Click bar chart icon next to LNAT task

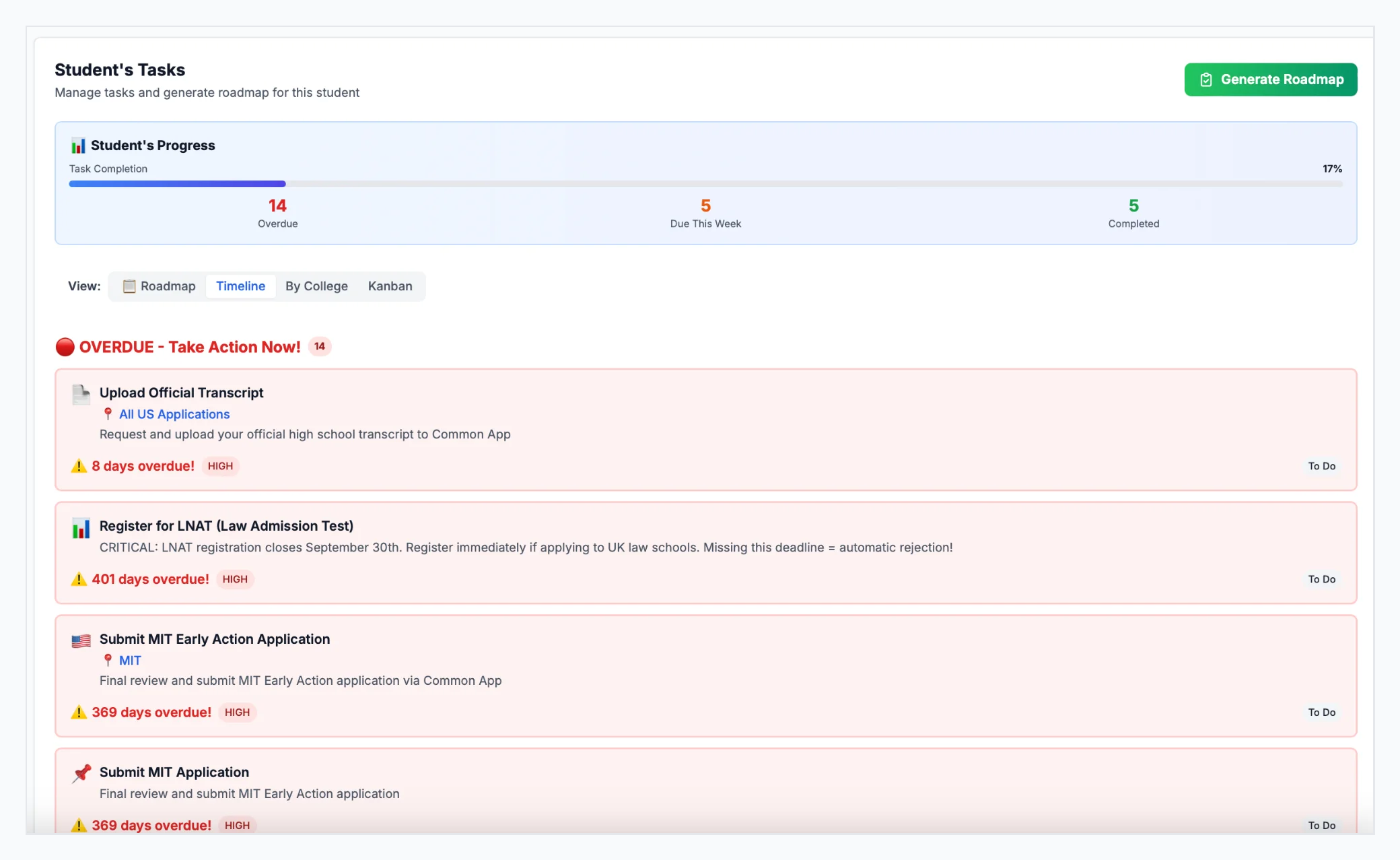pos(81,528)
